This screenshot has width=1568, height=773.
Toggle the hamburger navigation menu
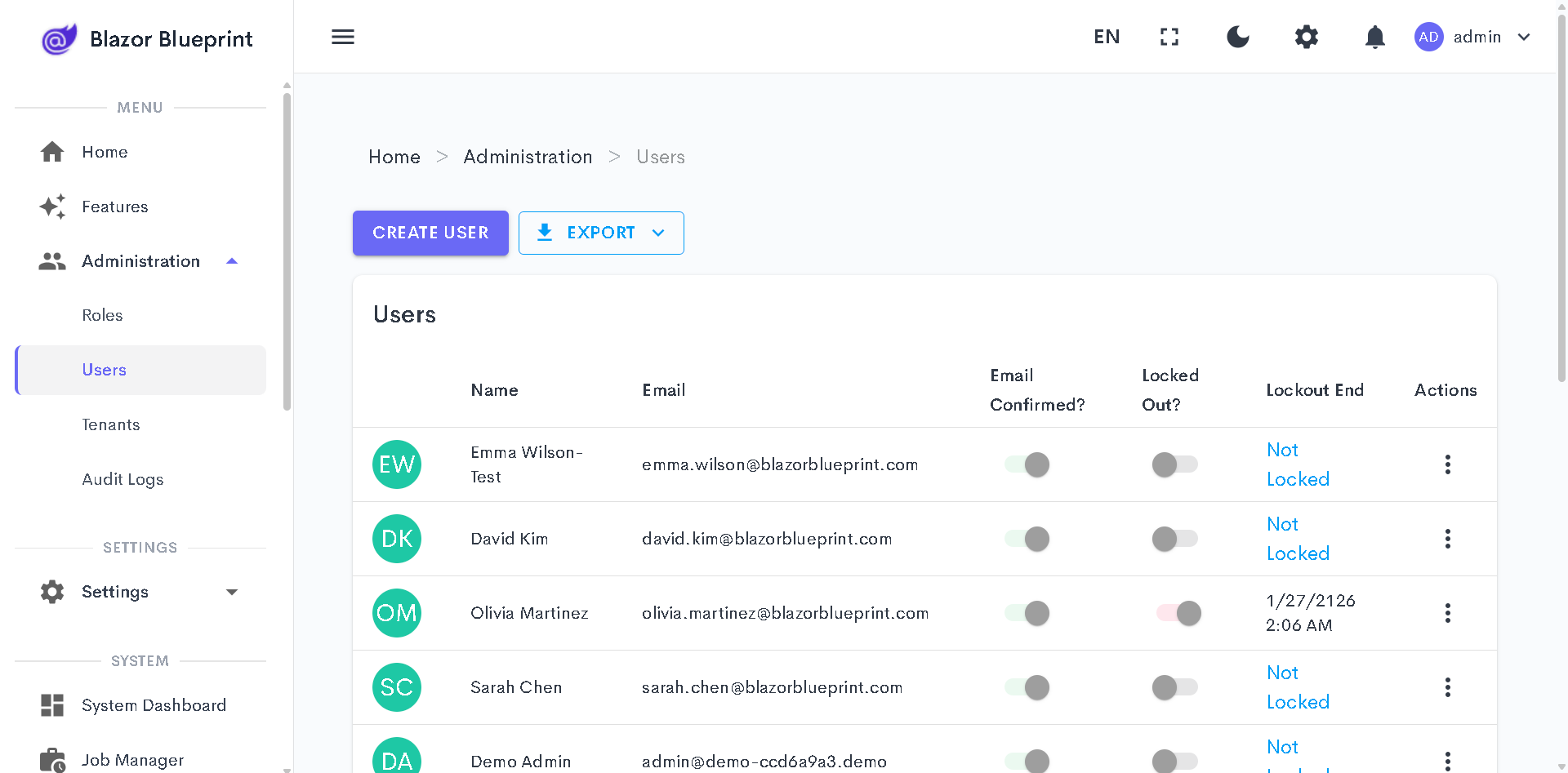tap(343, 37)
